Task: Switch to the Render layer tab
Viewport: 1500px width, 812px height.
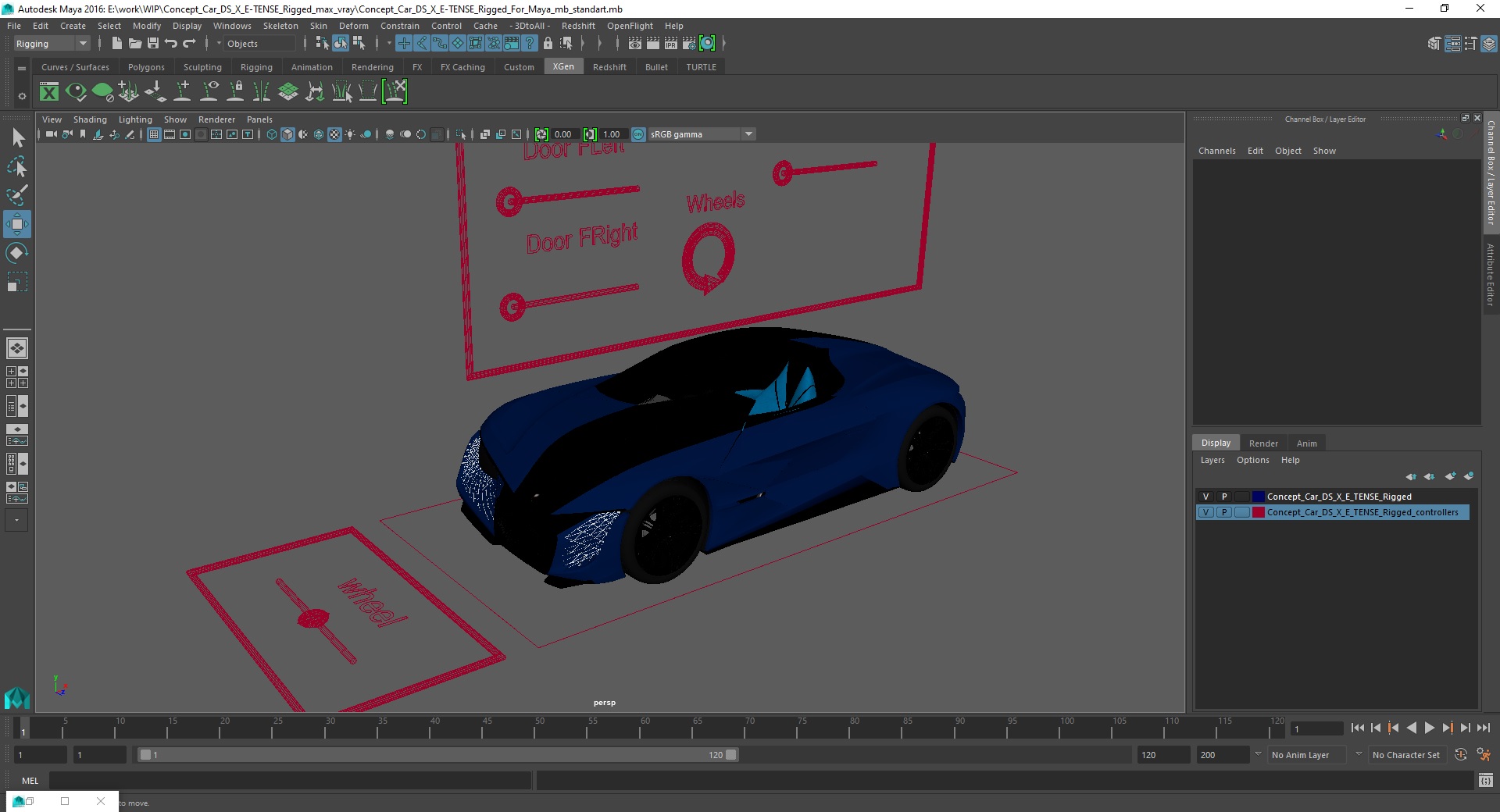Action: pyautogui.click(x=1263, y=443)
